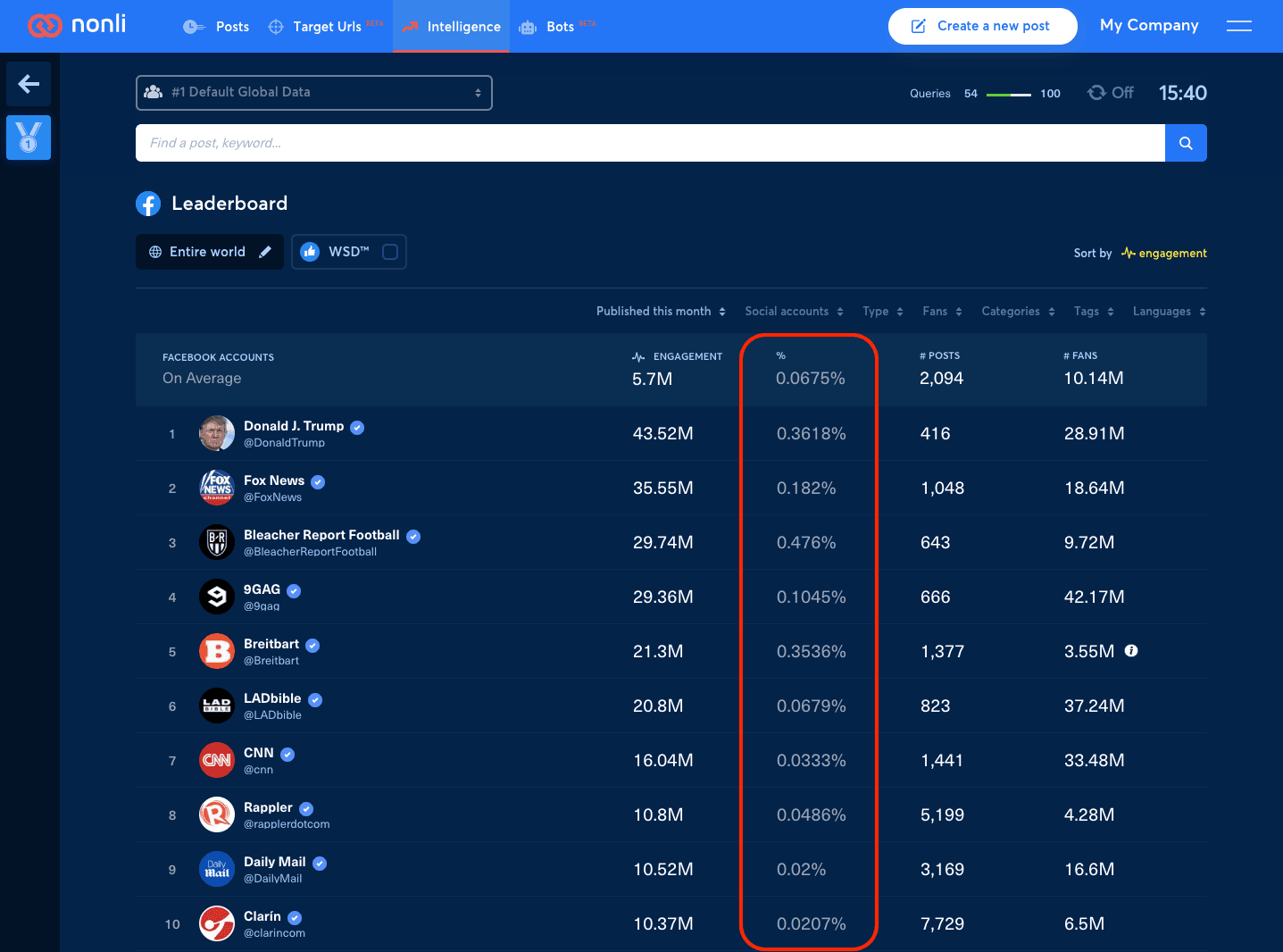Click the # FANS column header

[1080, 355]
